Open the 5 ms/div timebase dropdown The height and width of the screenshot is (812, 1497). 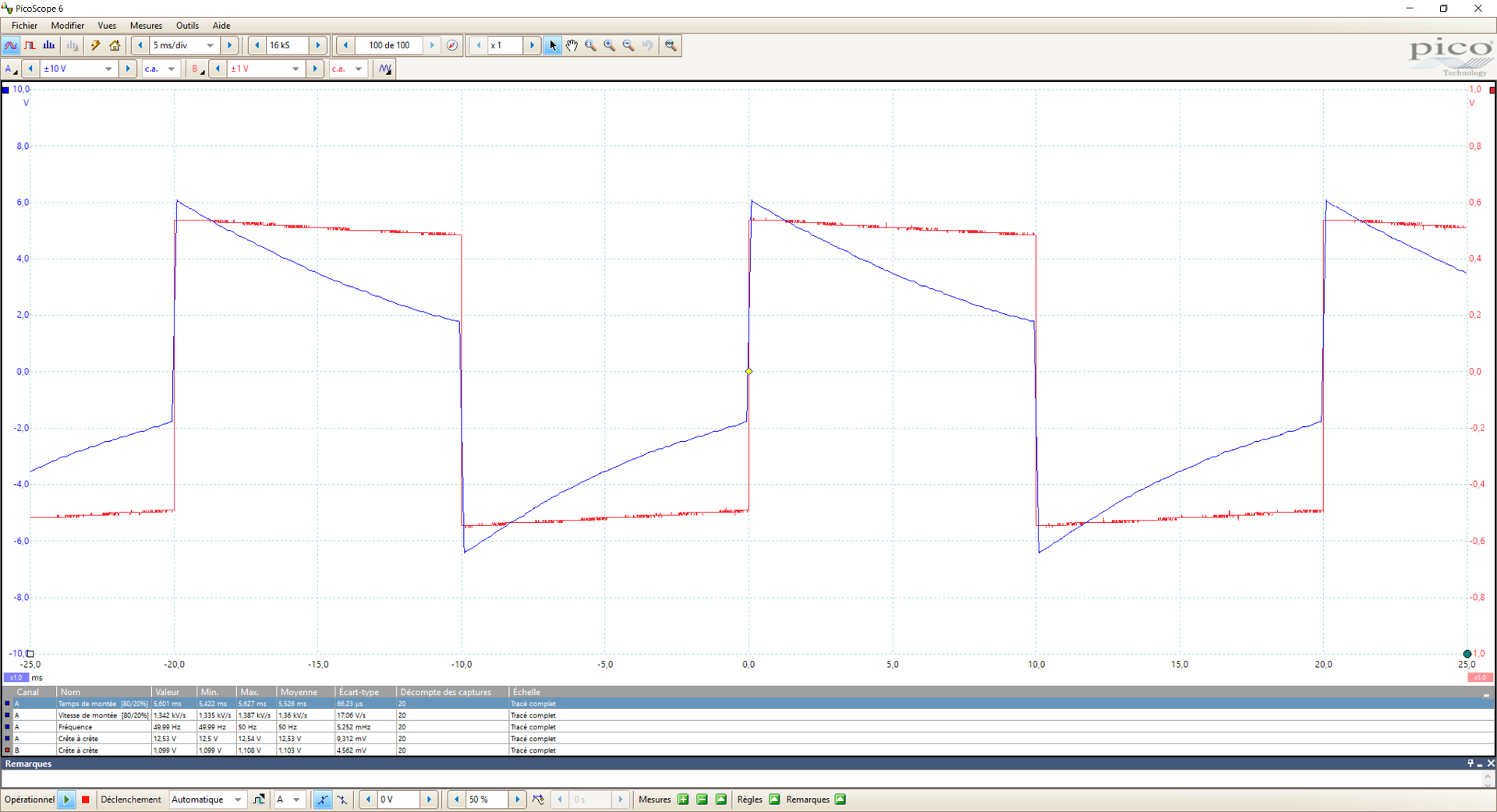[185, 46]
